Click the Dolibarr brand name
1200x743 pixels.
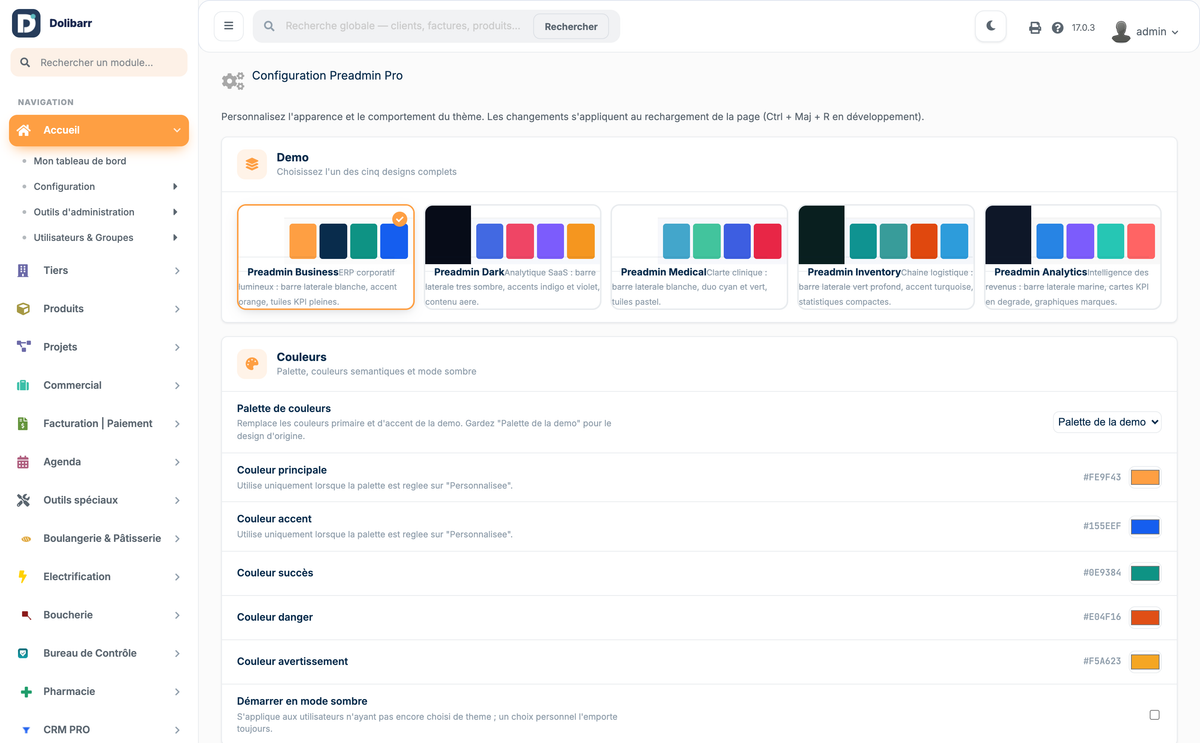pos(70,23)
